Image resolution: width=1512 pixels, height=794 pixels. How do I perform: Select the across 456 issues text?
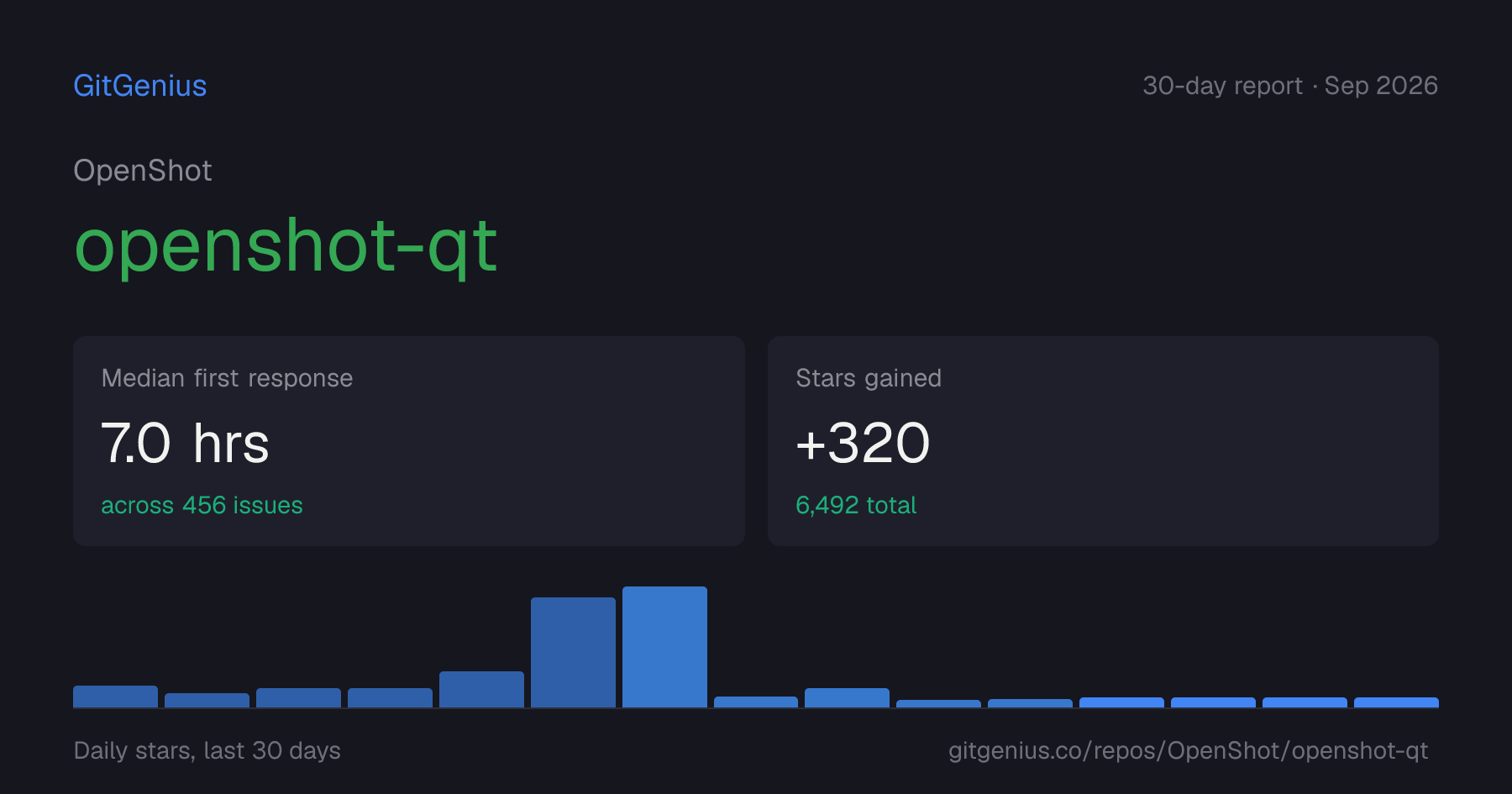[202, 505]
